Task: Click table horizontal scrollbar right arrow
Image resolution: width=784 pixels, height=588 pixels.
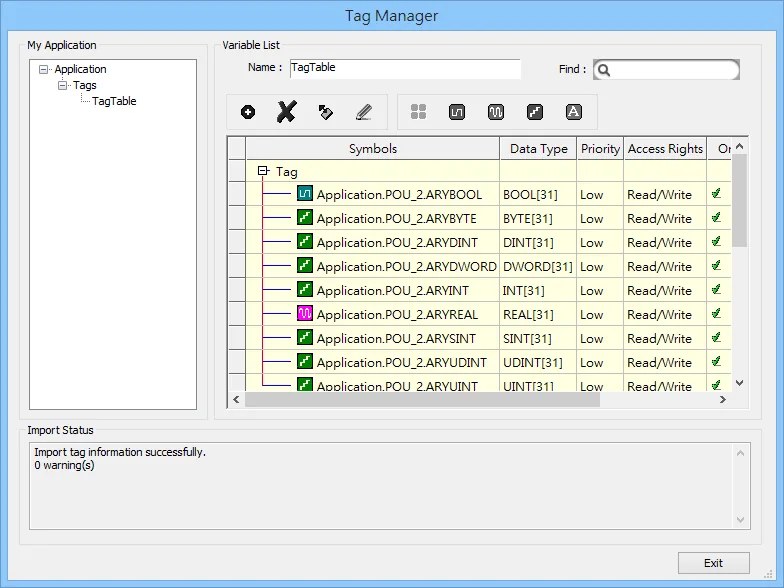Action: tap(722, 400)
